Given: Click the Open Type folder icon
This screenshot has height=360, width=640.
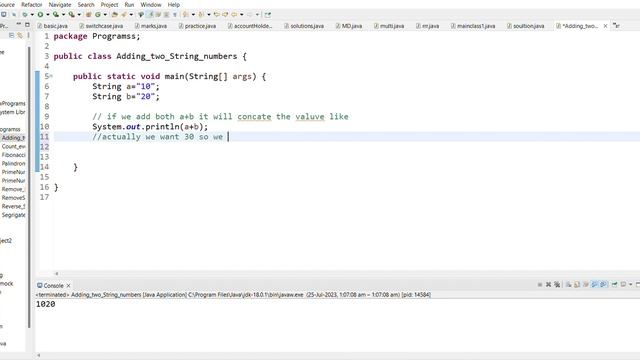Looking at the screenshot, I should [114, 15].
